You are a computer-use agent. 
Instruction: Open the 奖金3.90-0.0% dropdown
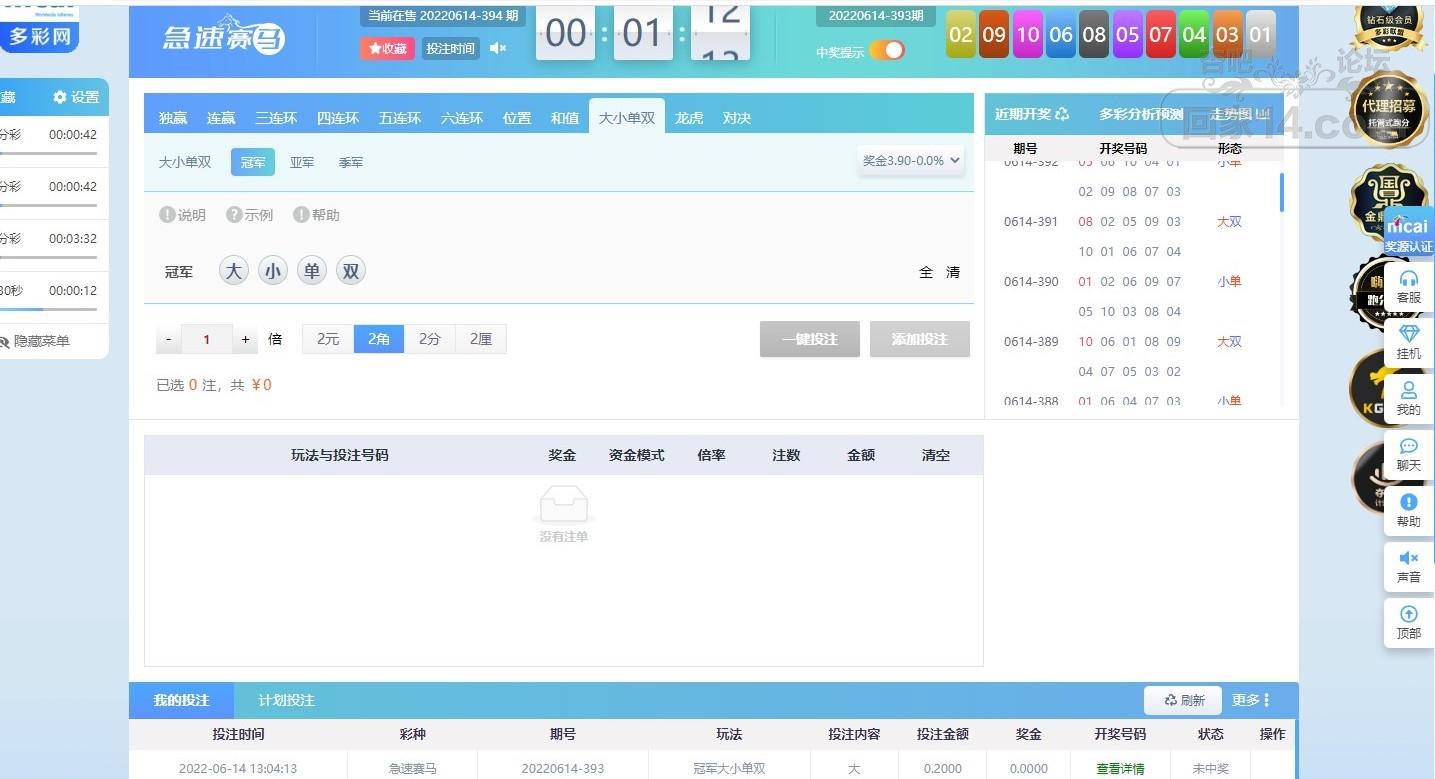click(911, 161)
